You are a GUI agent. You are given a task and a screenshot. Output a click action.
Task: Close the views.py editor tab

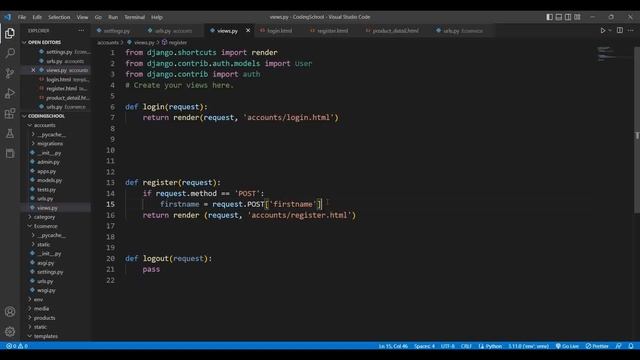pyautogui.click(x=248, y=31)
